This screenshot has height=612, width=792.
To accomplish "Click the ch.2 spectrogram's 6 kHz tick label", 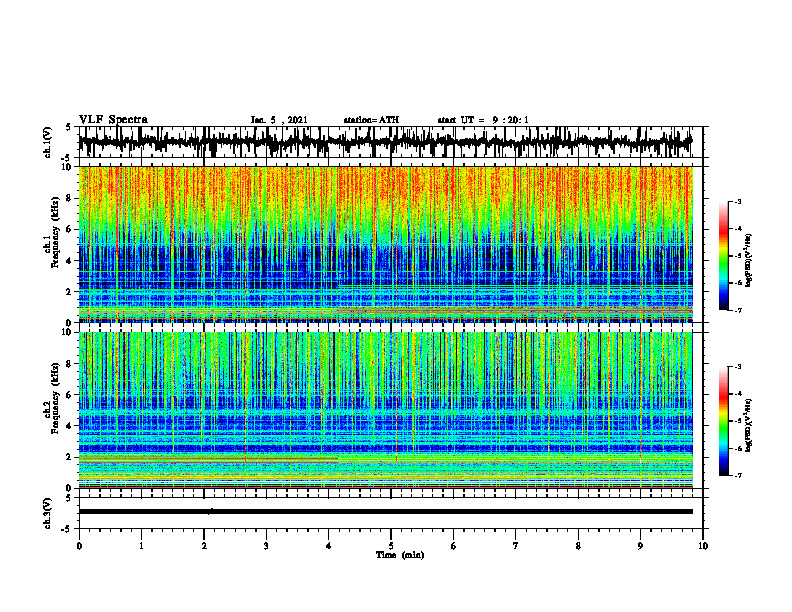I will pos(69,395).
